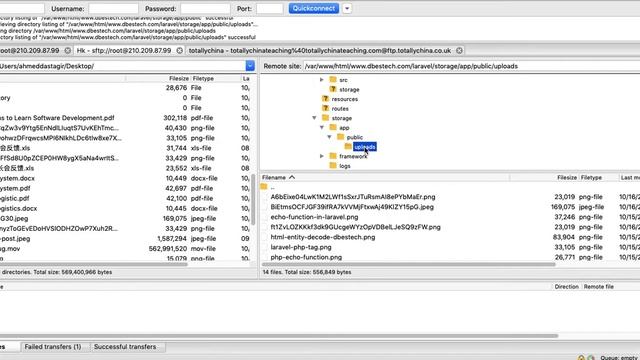
Task: Select remote jpeg file starting with BiEtmsOCFJGF39
Action: (352, 207)
